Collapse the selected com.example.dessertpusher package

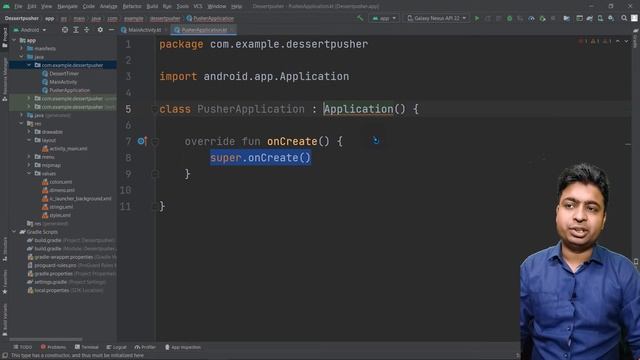(x=29, y=65)
